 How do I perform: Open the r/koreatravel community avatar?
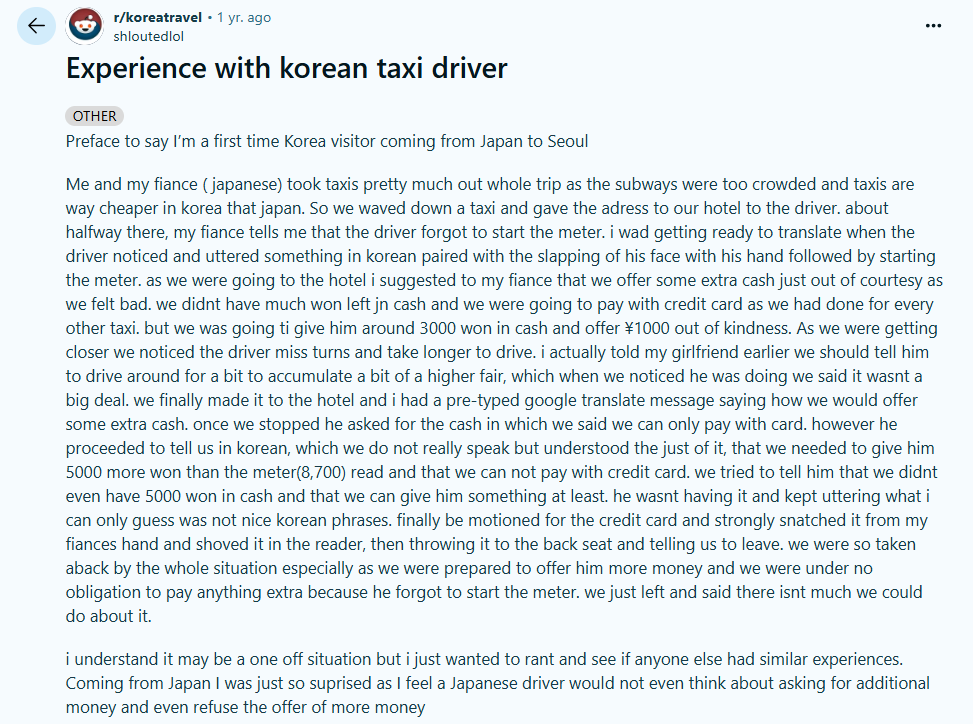85,25
